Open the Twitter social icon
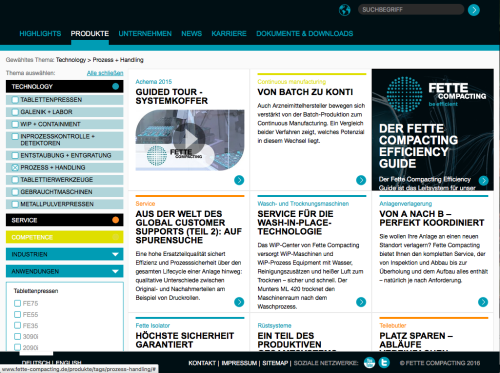 [x=384, y=362]
